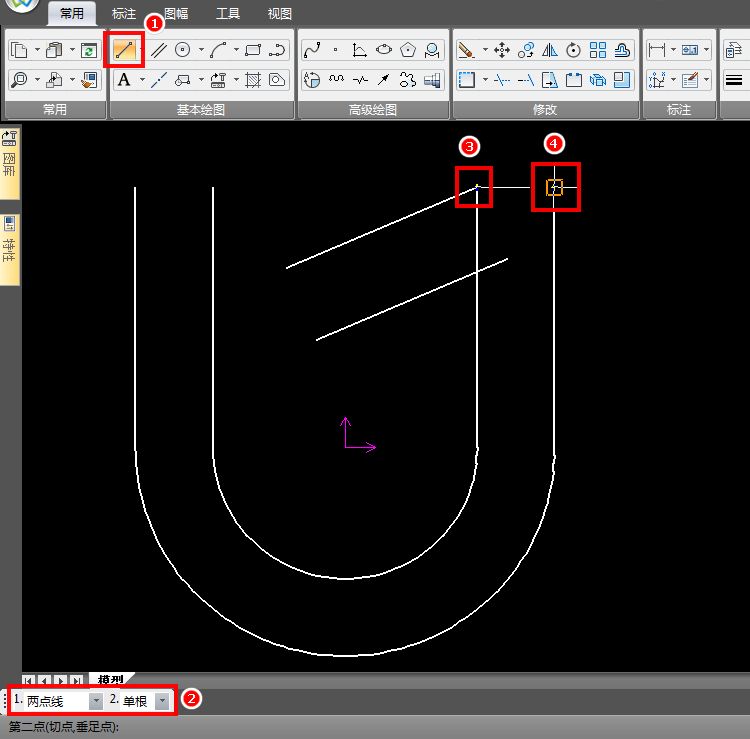
Task: Expand the Arc tool dropdown arrow
Action: tap(236, 49)
